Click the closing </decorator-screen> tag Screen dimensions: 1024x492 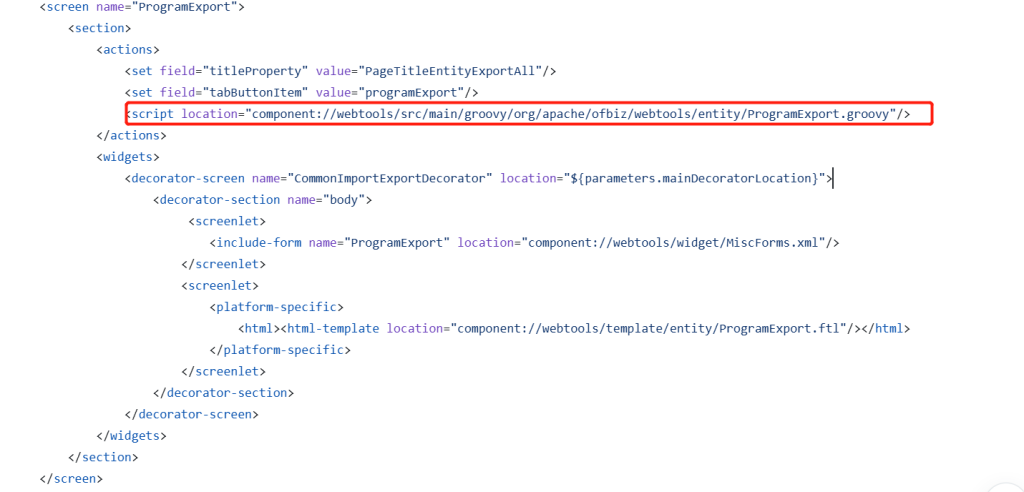pyautogui.click(x=192, y=415)
